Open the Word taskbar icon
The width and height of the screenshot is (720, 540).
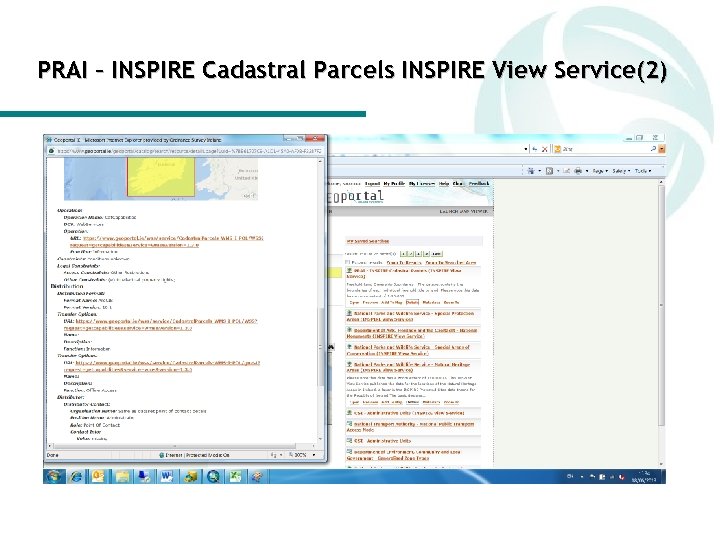167,477
